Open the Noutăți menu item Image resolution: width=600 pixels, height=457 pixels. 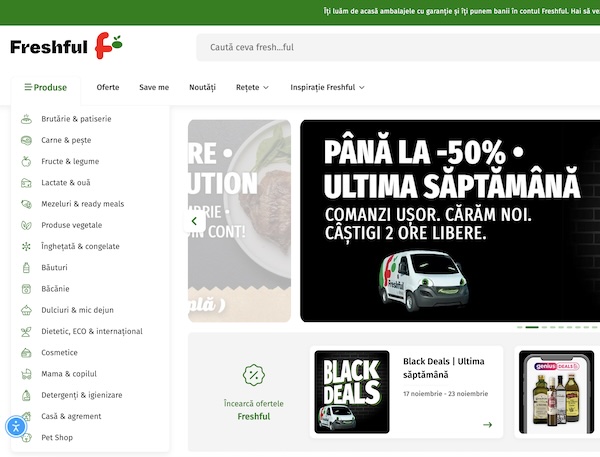tap(202, 87)
